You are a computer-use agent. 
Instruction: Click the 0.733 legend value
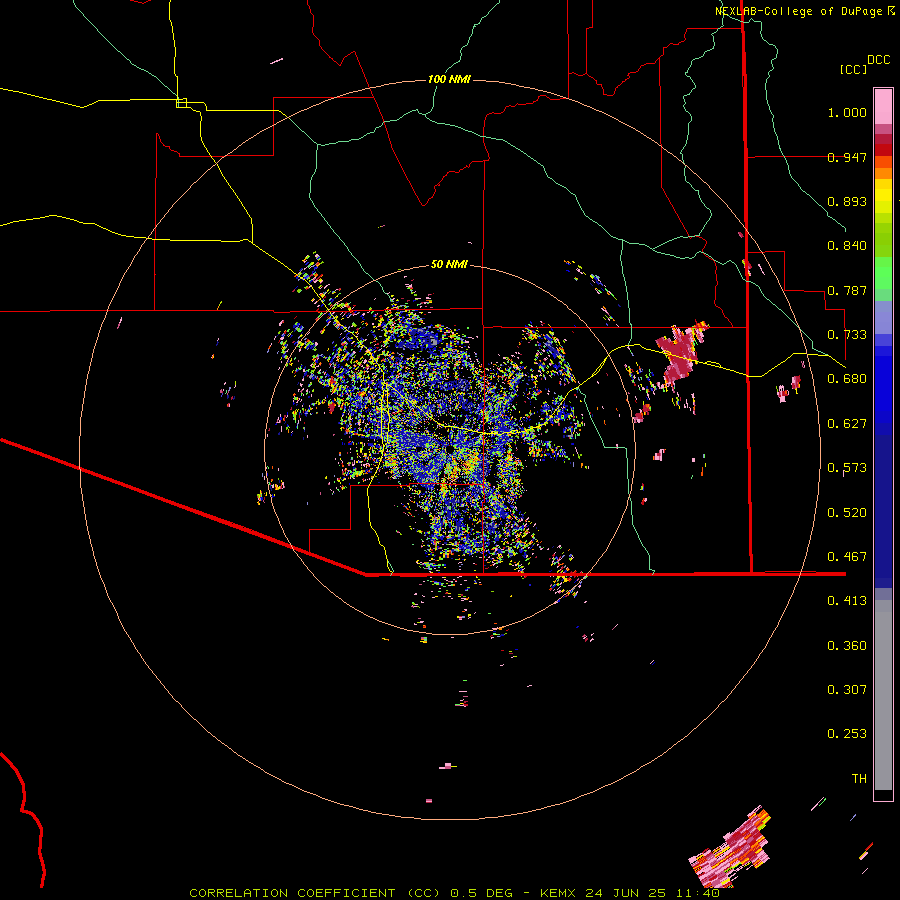tap(847, 335)
